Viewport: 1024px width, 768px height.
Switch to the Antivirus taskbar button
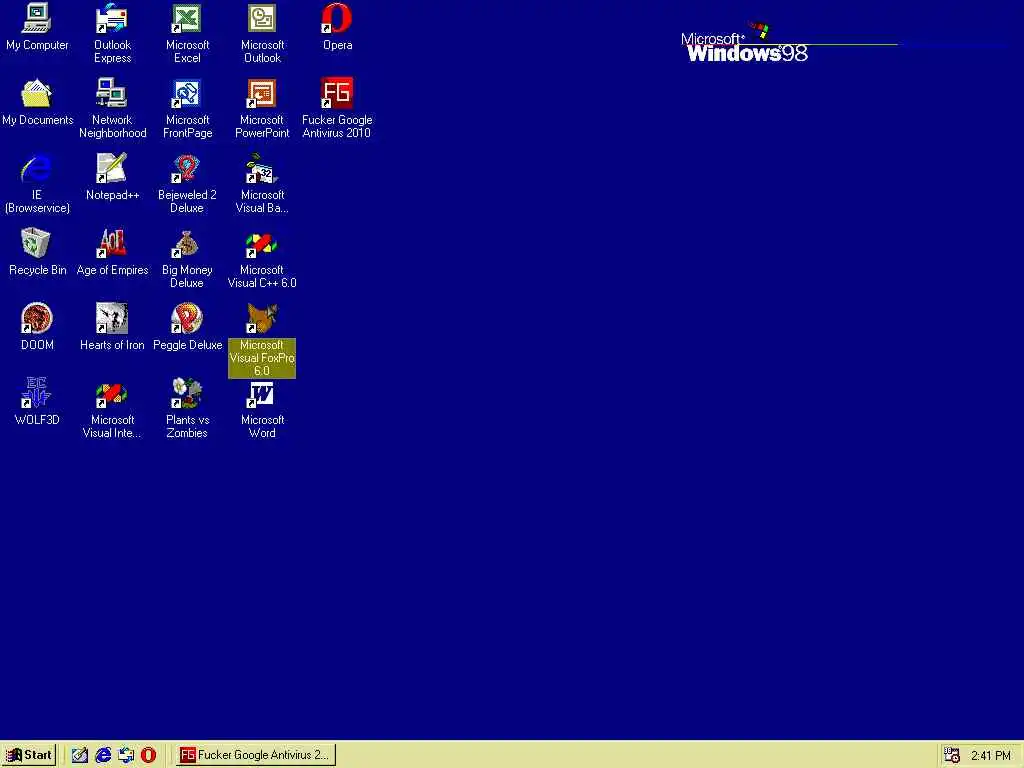pyautogui.click(x=255, y=755)
